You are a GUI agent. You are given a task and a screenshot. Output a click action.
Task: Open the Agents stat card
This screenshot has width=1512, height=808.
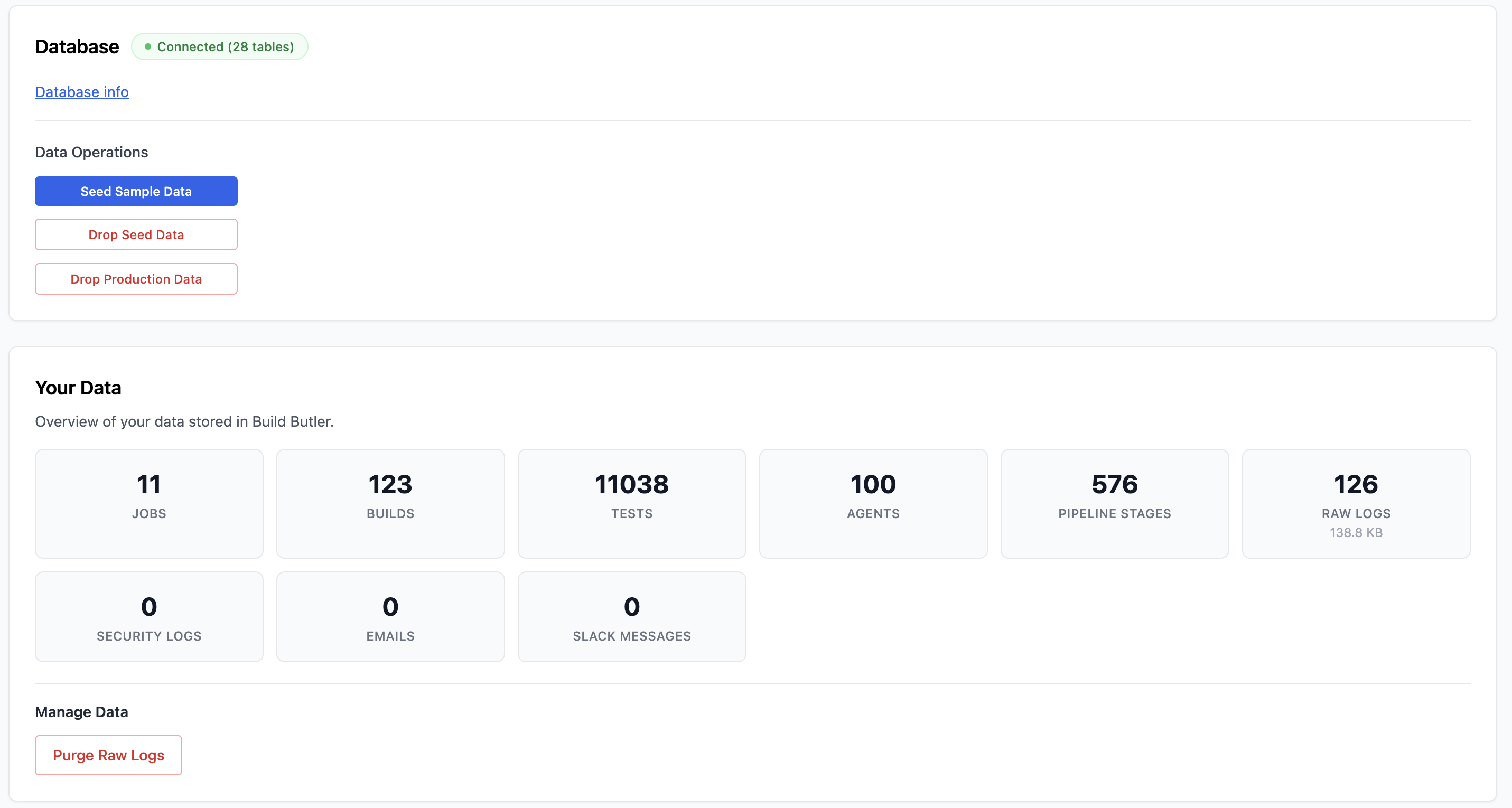(x=873, y=503)
